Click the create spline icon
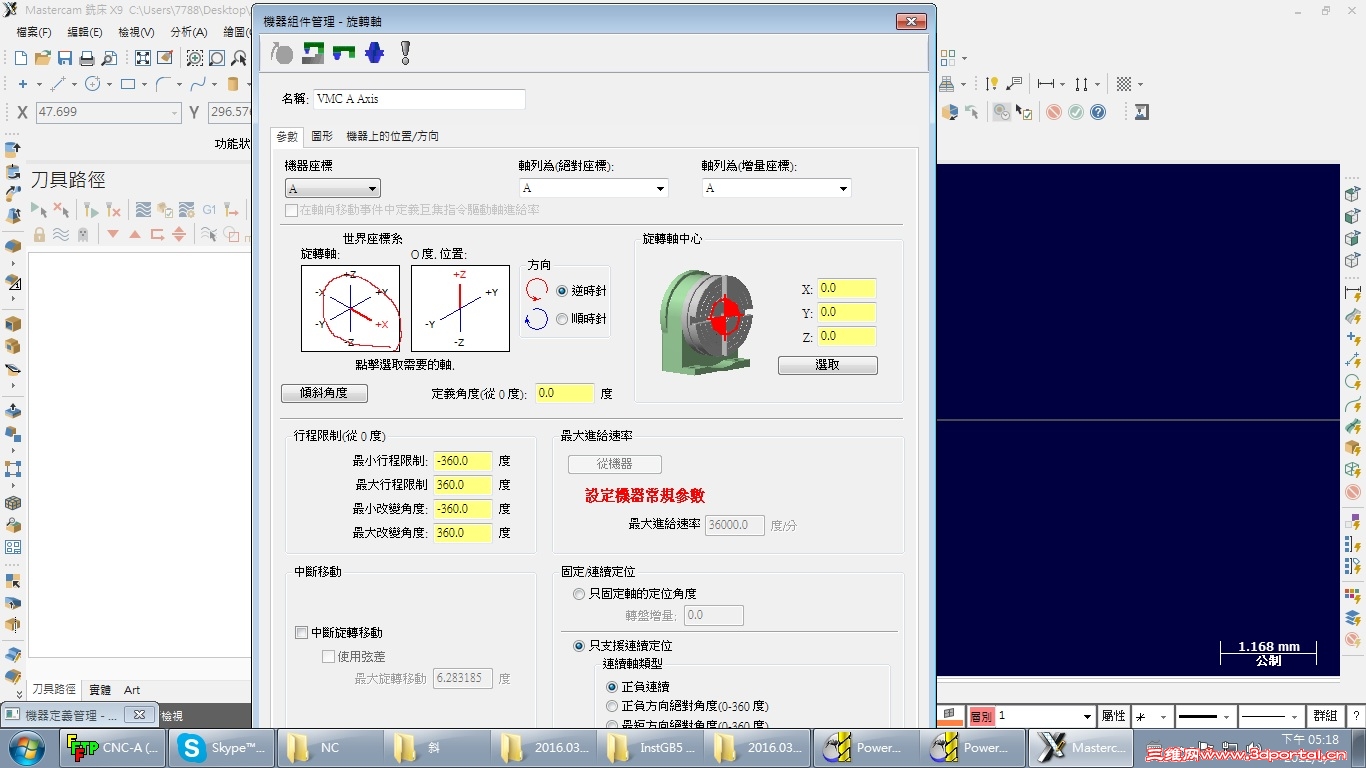The image size is (1366, 768). click(x=198, y=84)
